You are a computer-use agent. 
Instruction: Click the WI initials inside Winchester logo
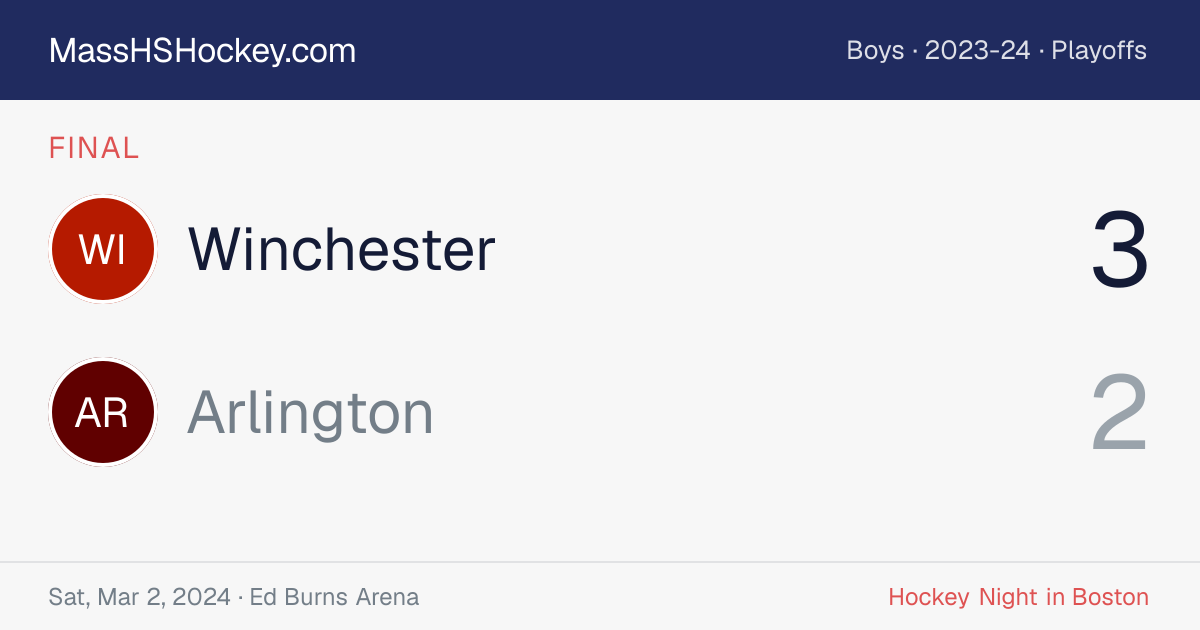pyautogui.click(x=103, y=249)
